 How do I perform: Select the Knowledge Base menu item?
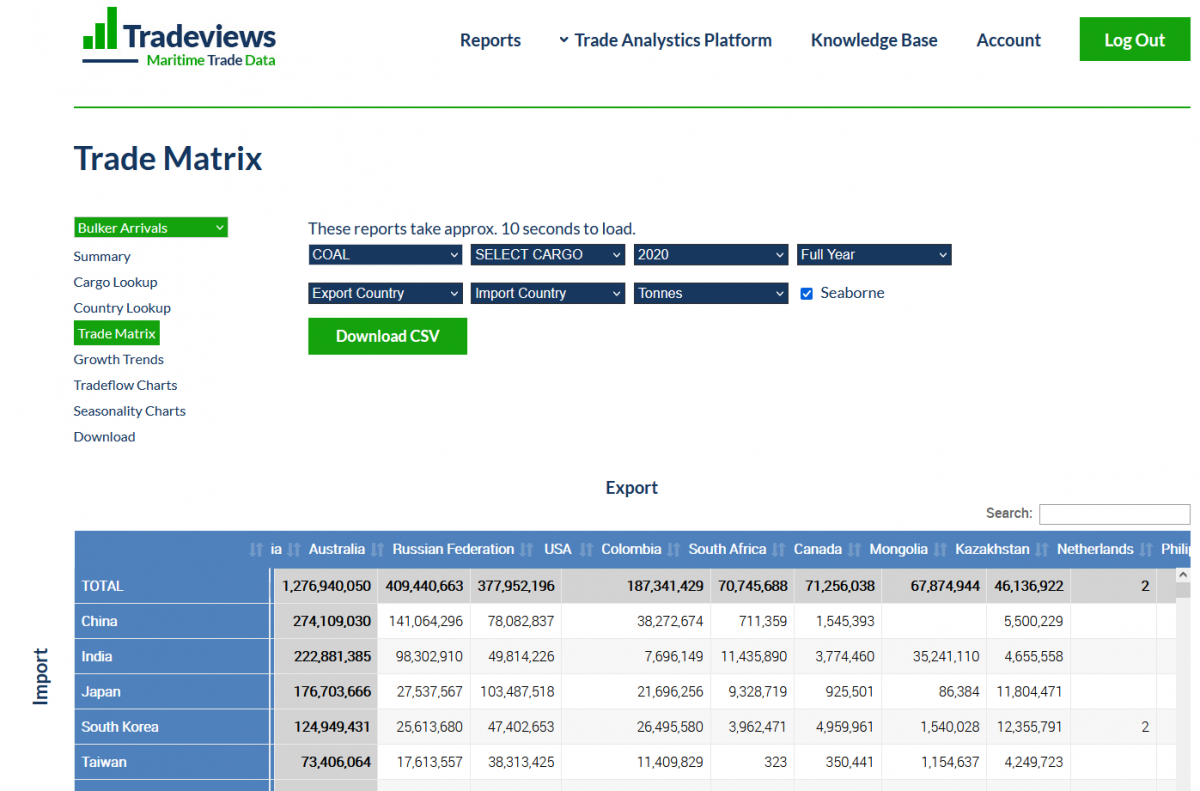coord(874,40)
